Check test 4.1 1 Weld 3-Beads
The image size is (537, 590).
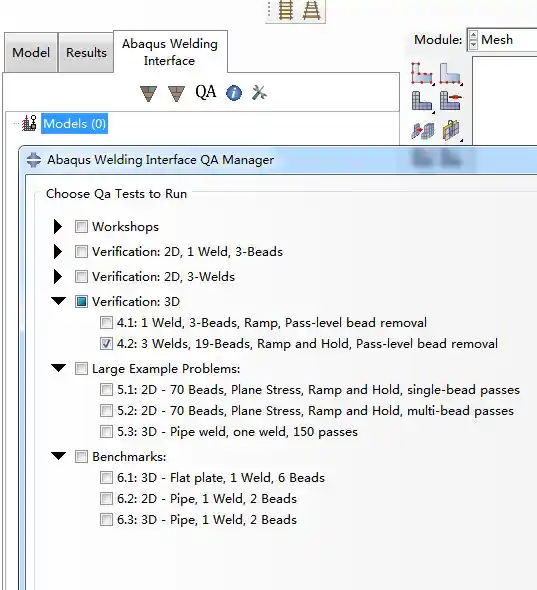pyautogui.click(x=106, y=322)
